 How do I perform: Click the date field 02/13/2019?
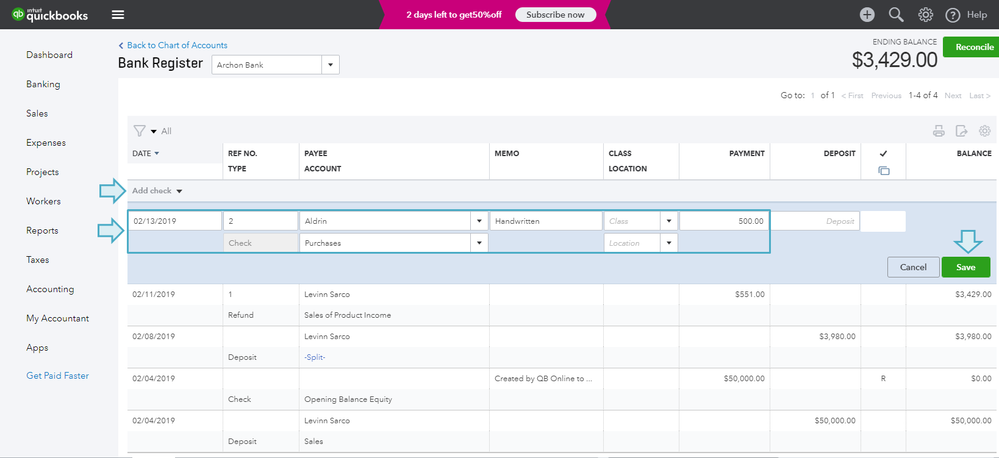click(x=175, y=221)
